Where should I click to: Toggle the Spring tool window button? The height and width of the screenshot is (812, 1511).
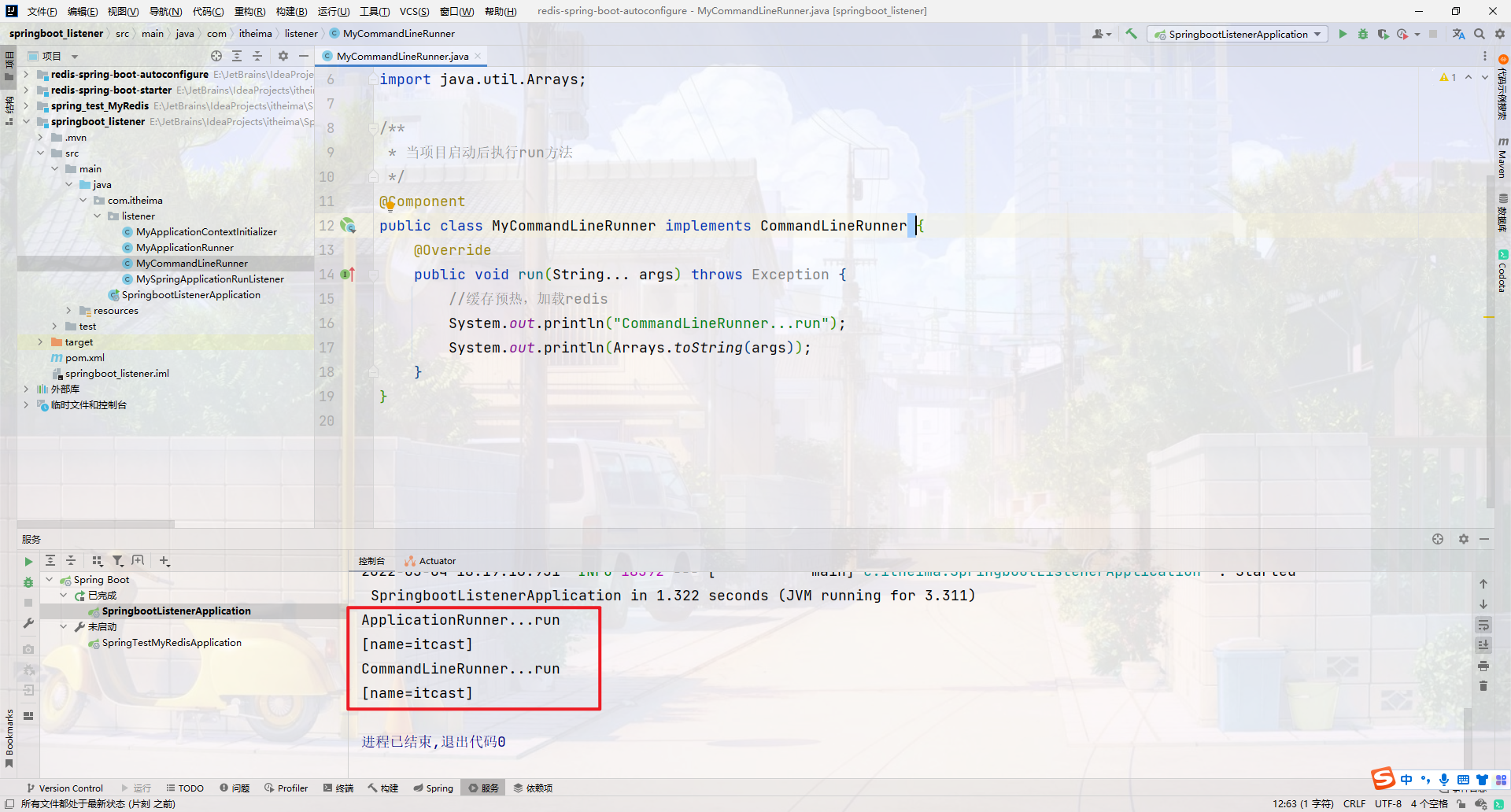tap(434, 788)
